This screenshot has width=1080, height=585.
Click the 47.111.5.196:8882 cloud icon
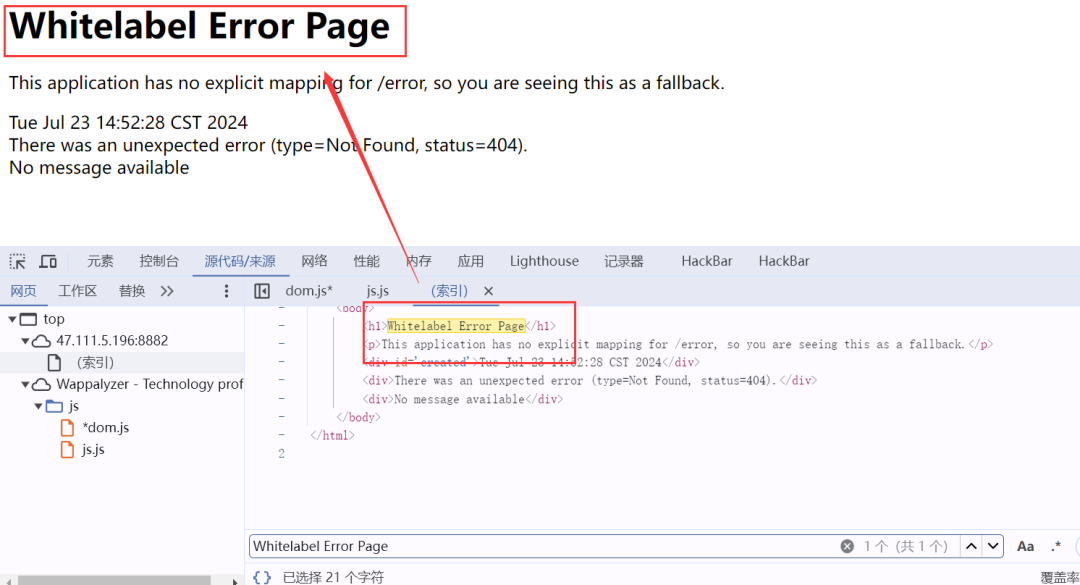click(x=41, y=341)
